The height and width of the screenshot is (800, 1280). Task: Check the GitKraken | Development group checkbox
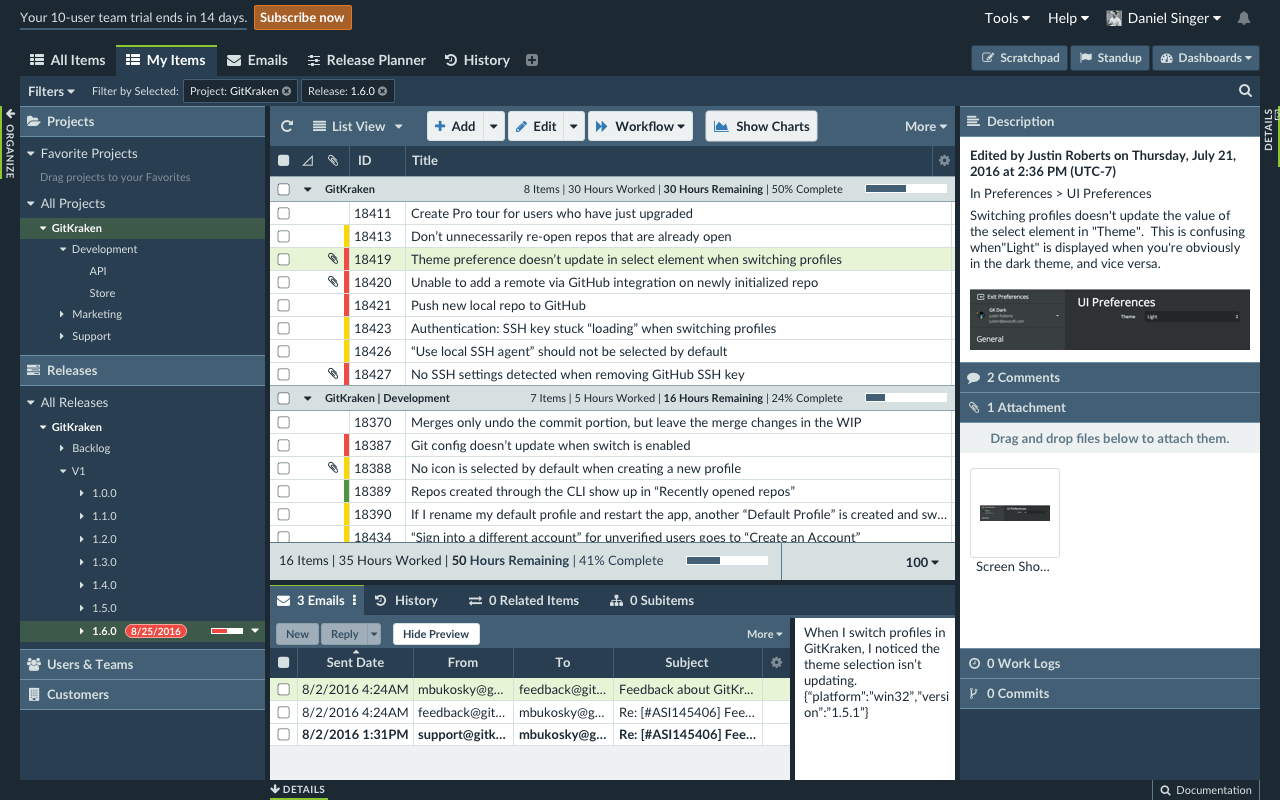[284, 398]
